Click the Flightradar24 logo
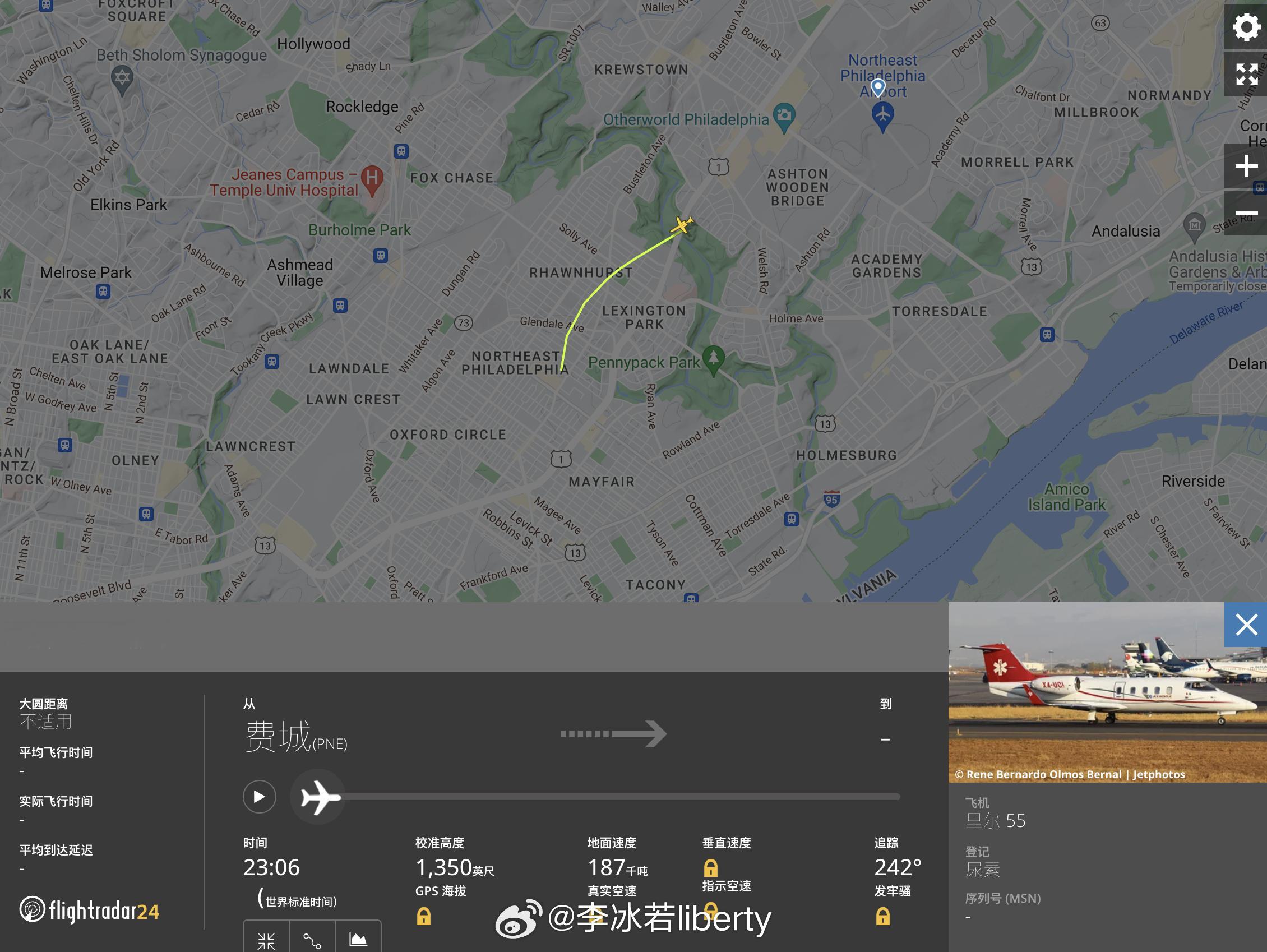This screenshot has width=1267, height=952. 89,909
